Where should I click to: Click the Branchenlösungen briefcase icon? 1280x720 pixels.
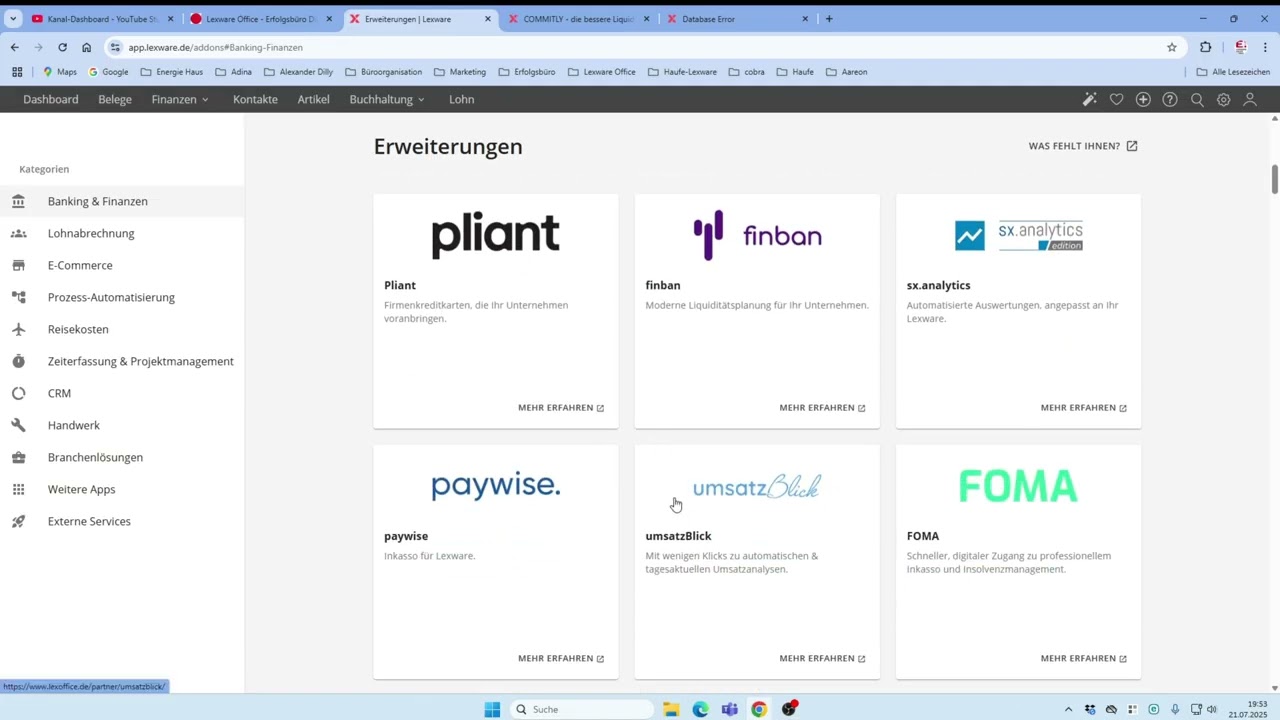tap(18, 457)
